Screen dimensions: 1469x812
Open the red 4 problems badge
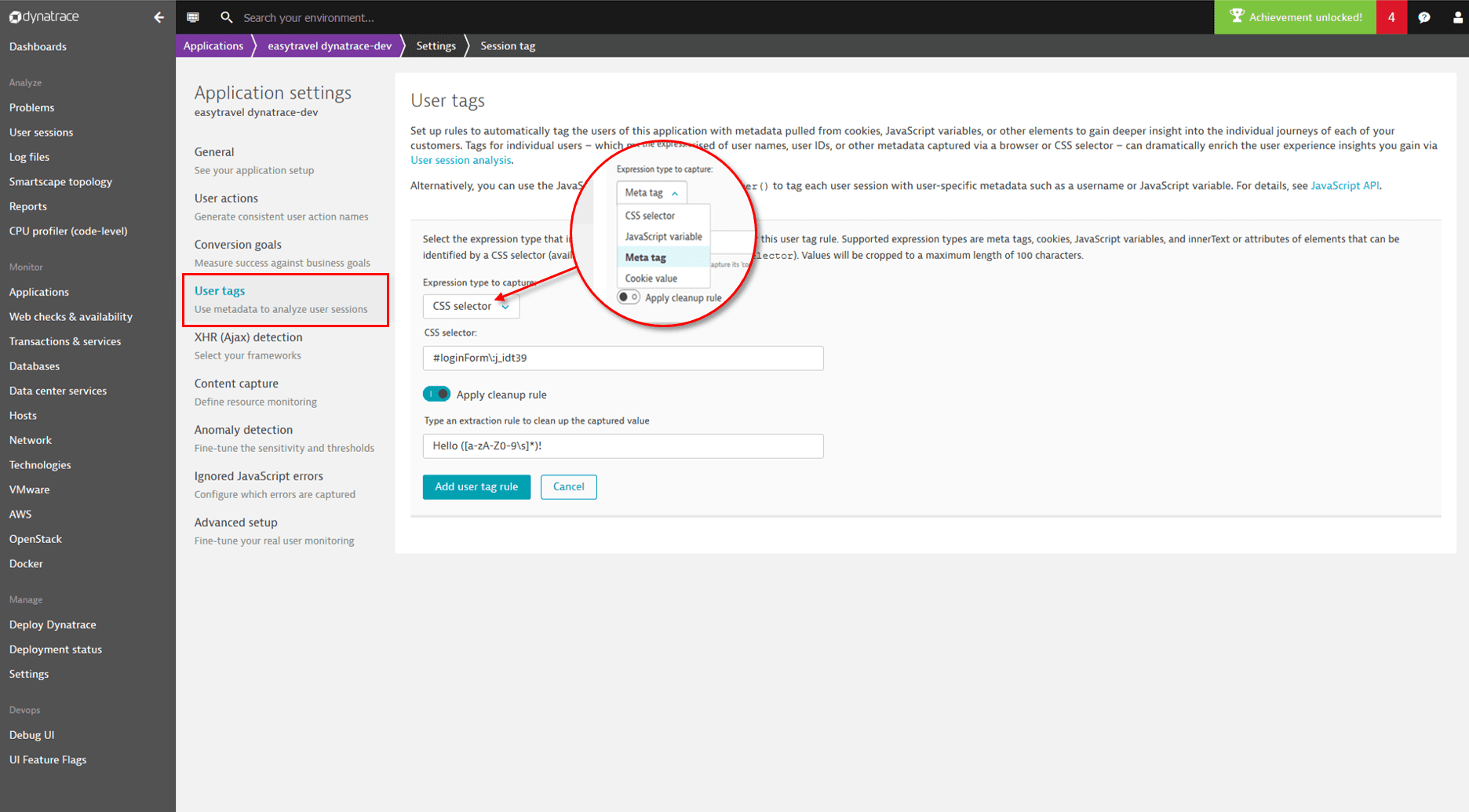[1391, 16]
